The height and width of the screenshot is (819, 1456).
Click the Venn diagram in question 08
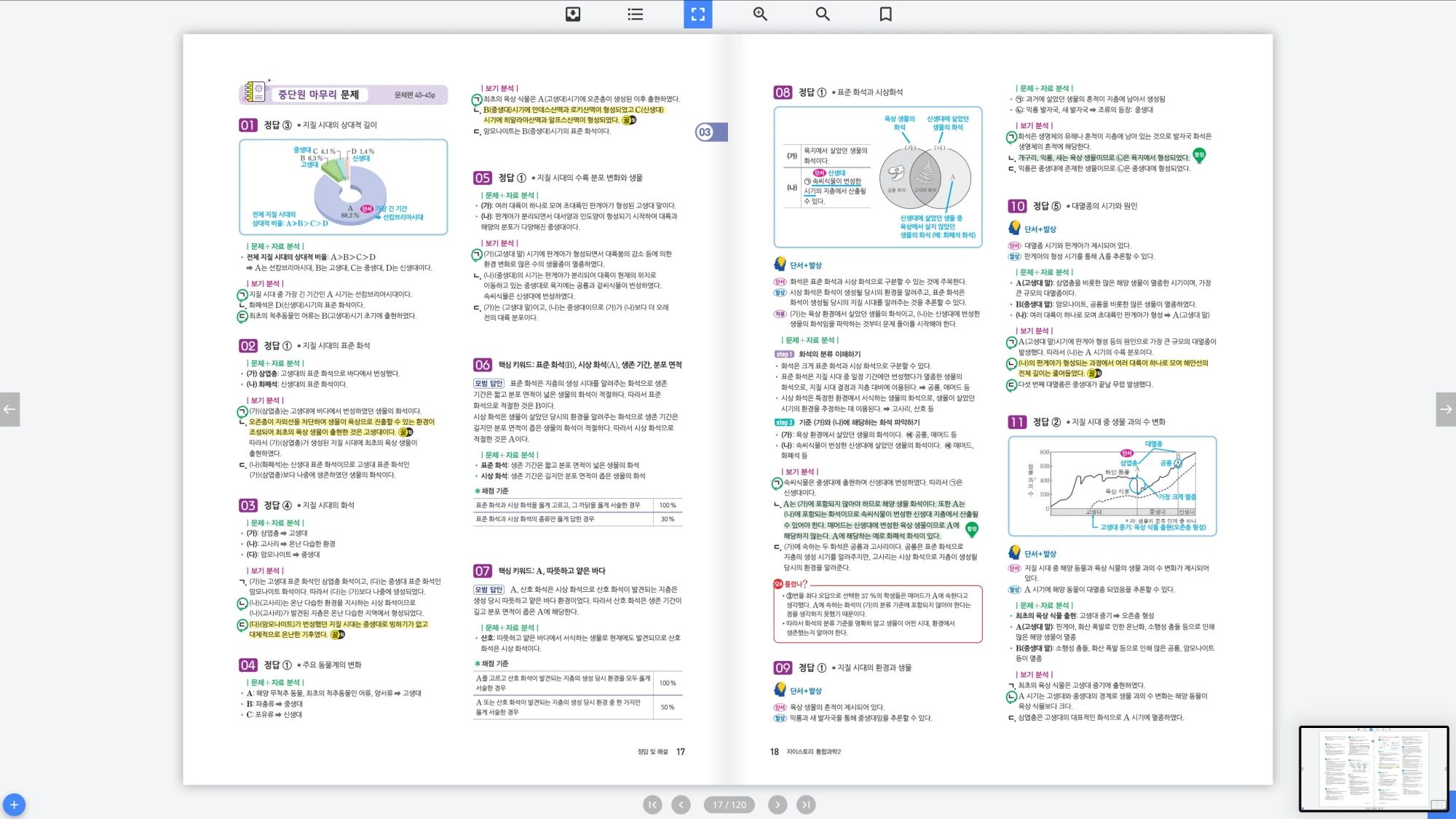coord(925,177)
